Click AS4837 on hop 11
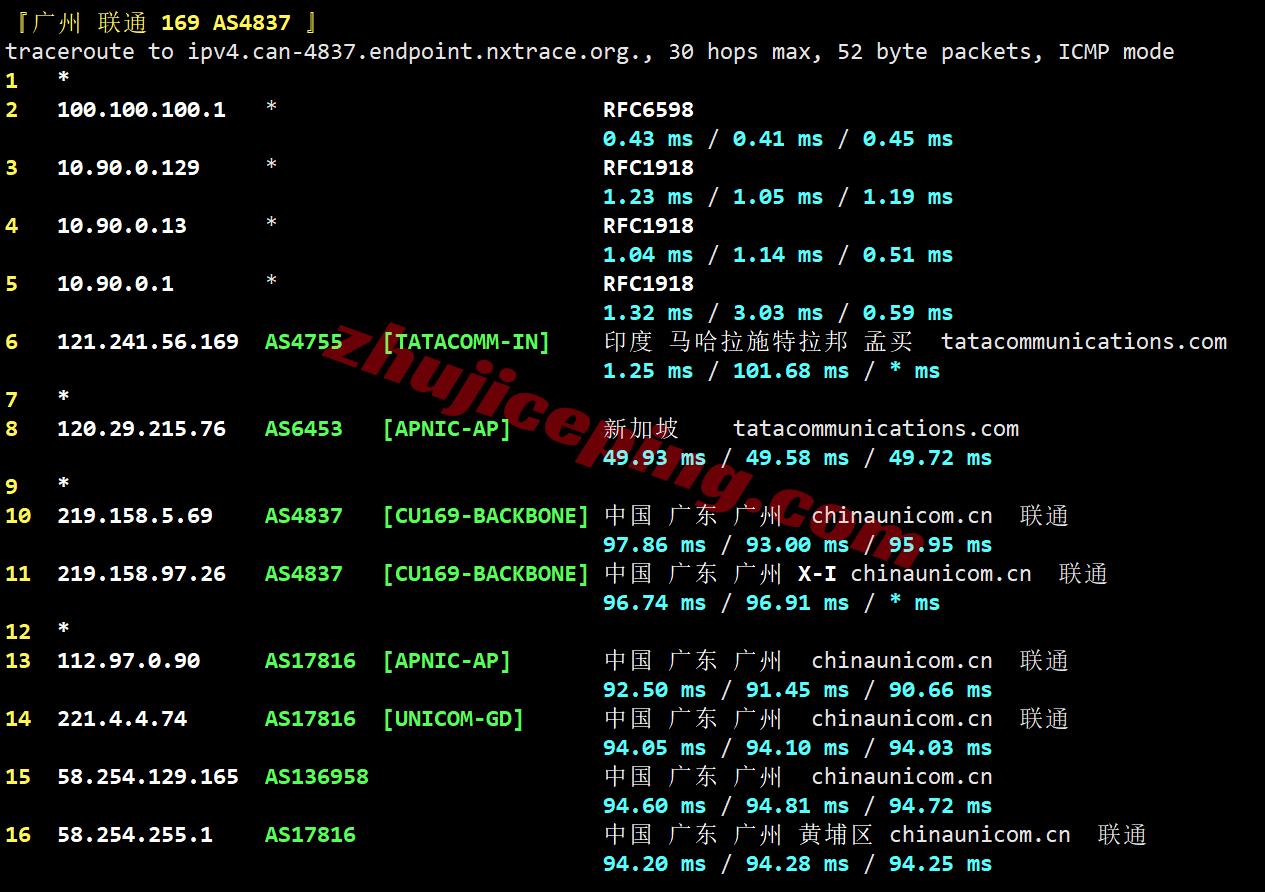 tap(304, 574)
